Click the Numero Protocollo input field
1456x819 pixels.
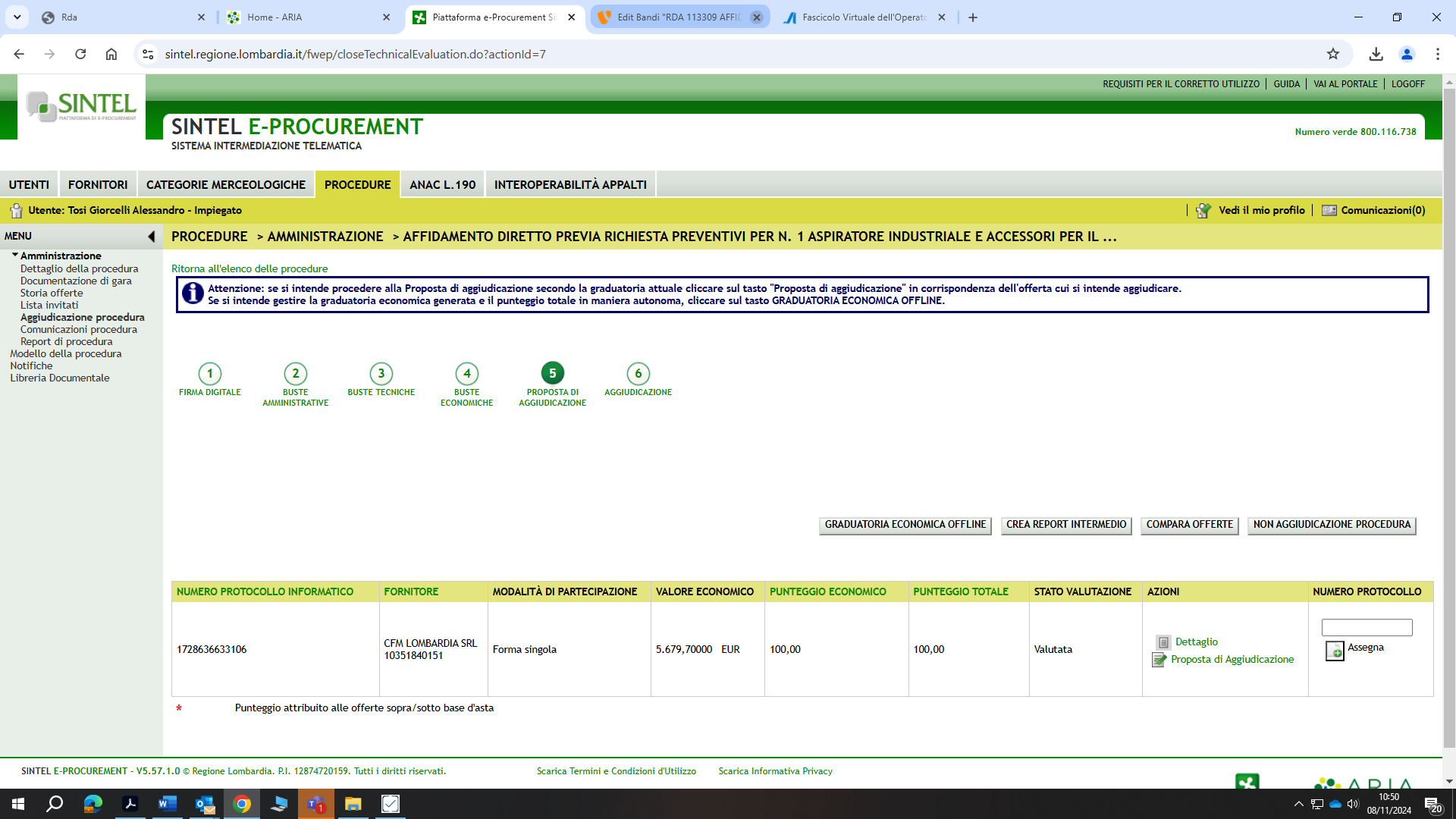click(1367, 627)
